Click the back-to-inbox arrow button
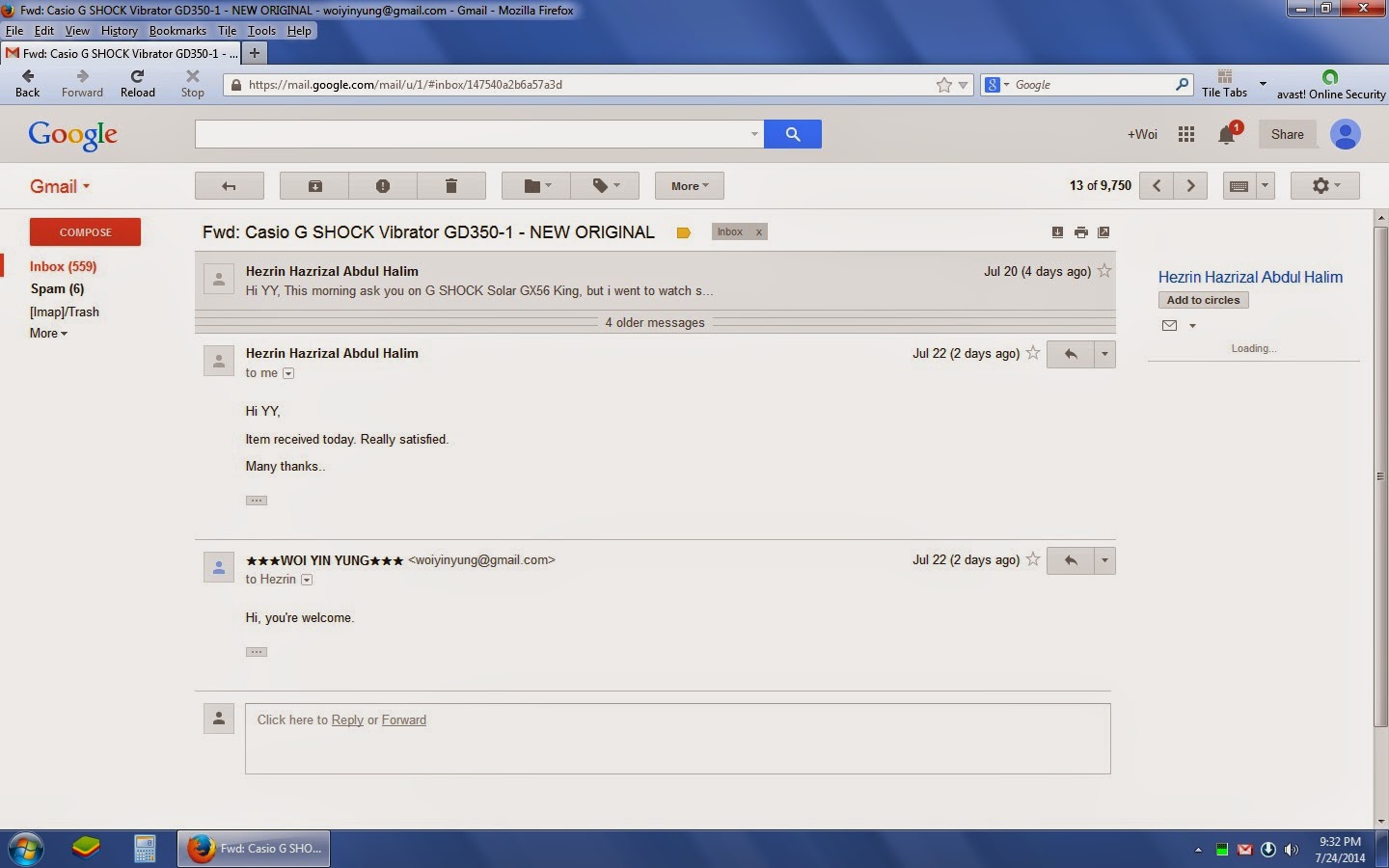Viewport: 1389px width, 868px height. click(229, 186)
